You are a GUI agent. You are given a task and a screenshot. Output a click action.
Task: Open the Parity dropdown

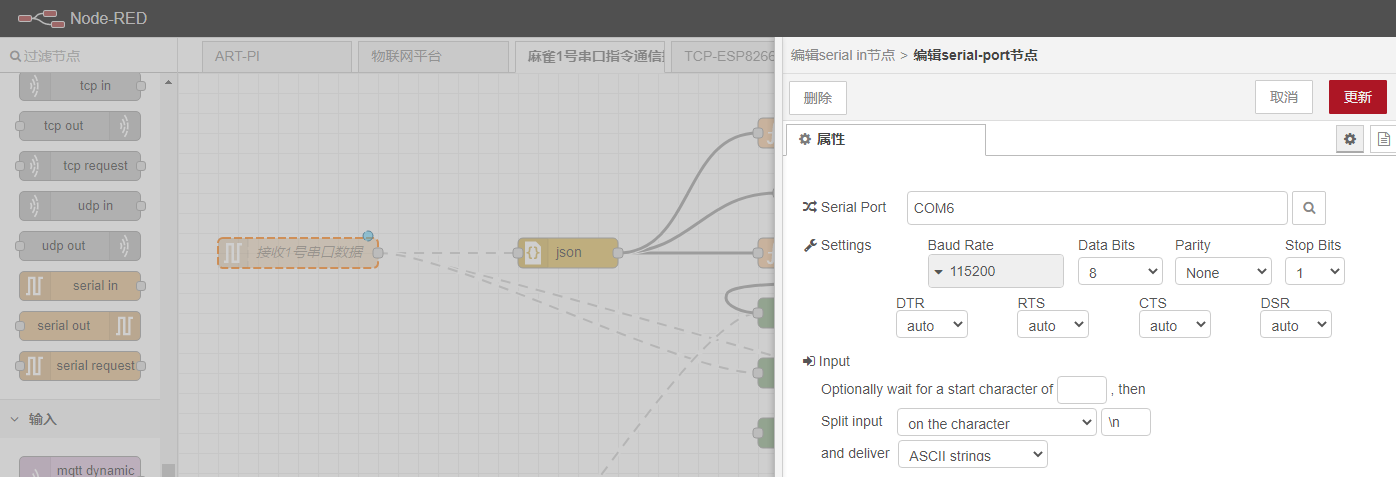click(x=1223, y=271)
